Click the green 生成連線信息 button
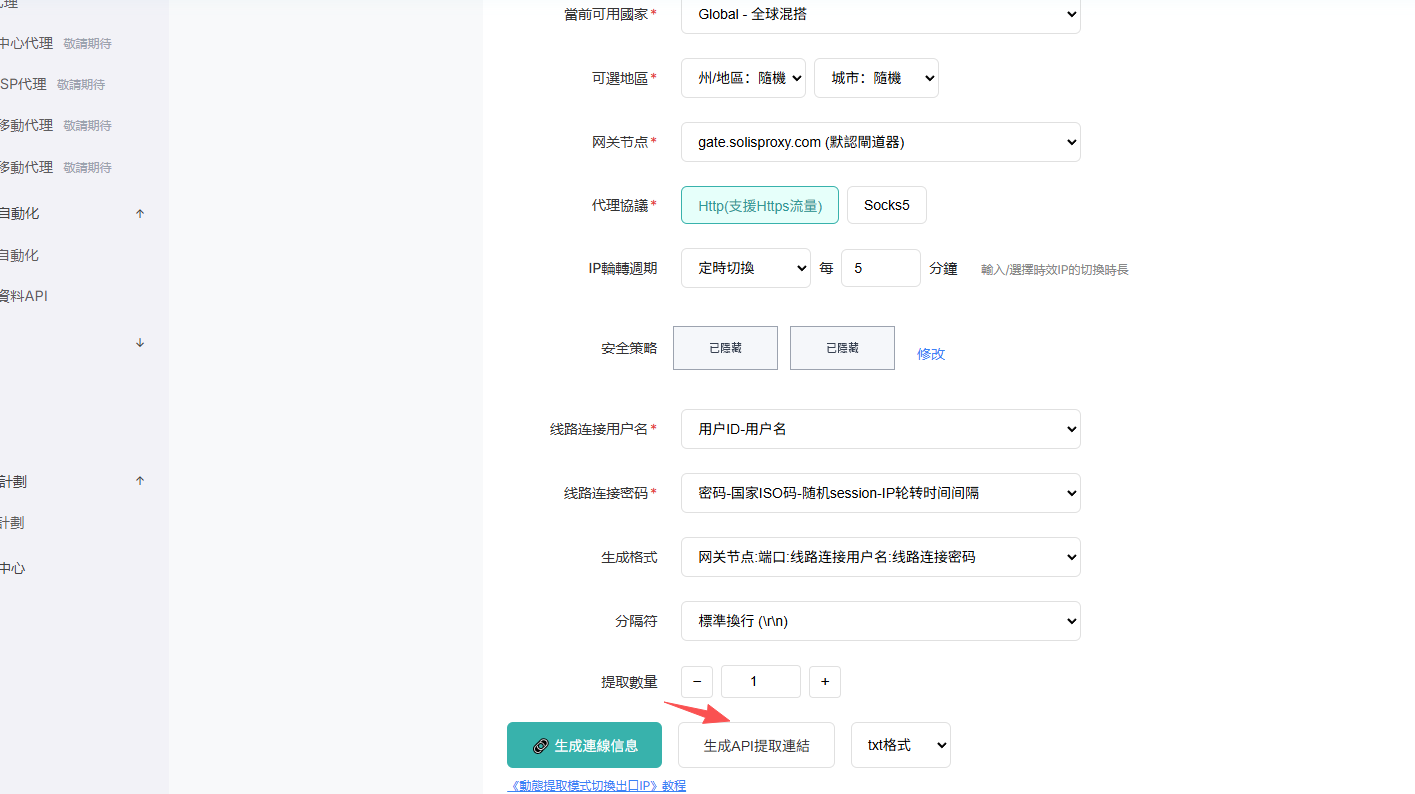Screen dimensions: 1415x794 coord(584,745)
